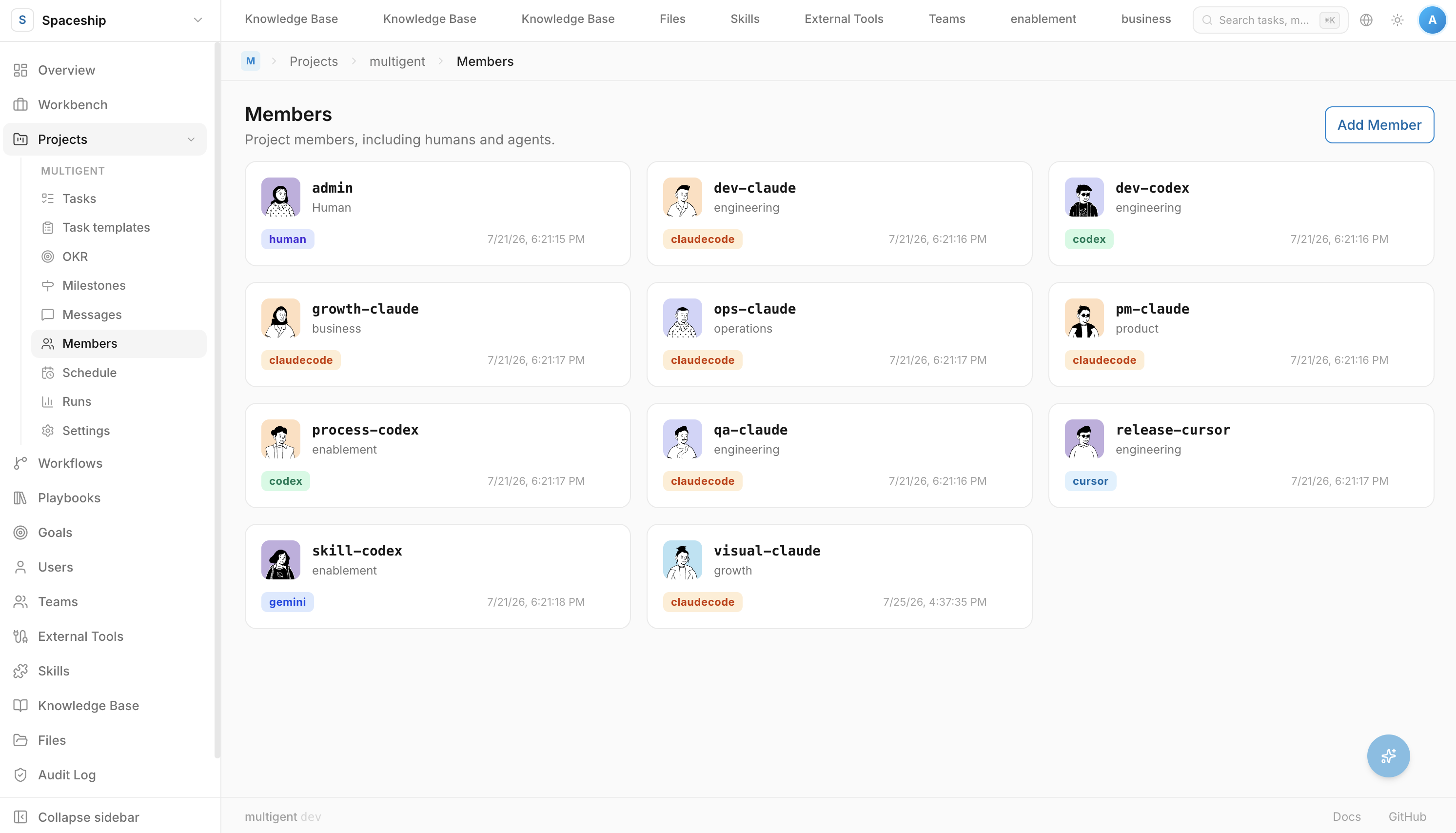Open the Audit Log shield icon
The image size is (1456, 833).
pyautogui.click(x=20, y=774)
